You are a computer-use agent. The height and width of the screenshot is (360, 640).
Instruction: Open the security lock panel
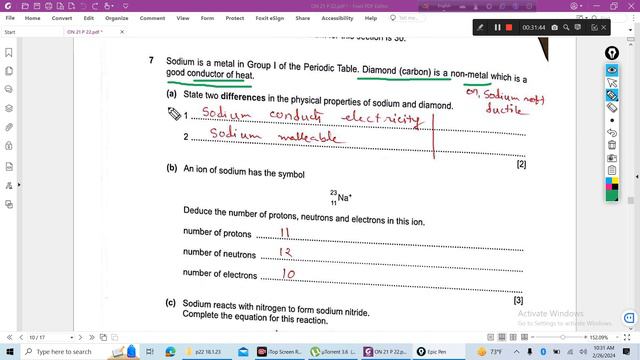click(x=9, y=146)
